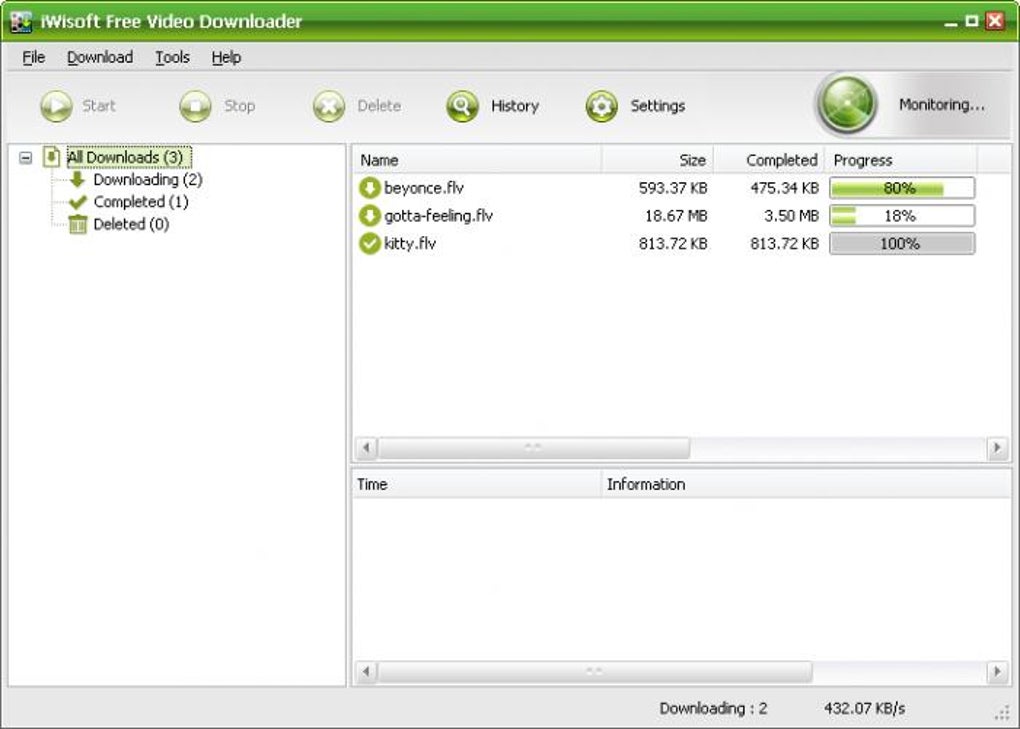Click the 18% progress bar for gotta-feeling.flv
Image resolution: width=1020 pixels, height=729 pixels.
[902, 216]
